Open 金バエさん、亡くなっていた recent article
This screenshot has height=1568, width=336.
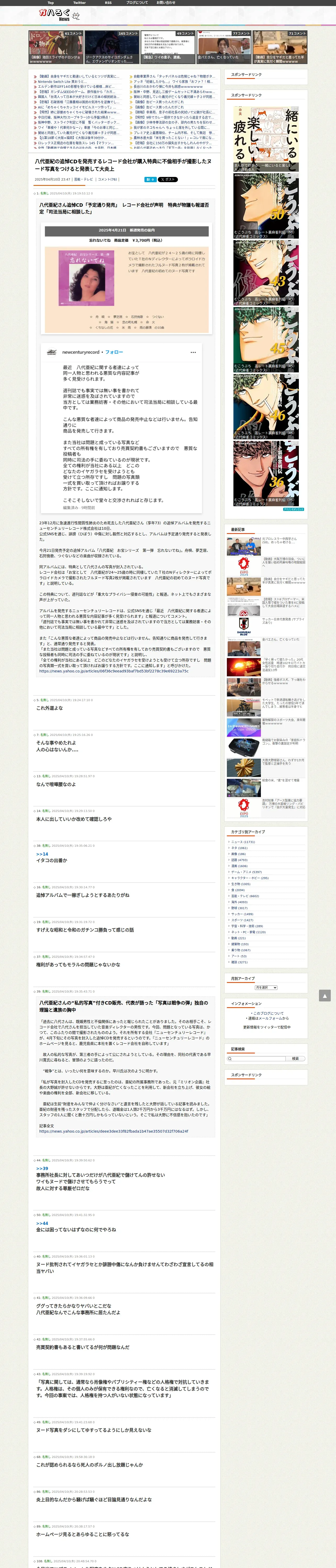click(281, 639)
